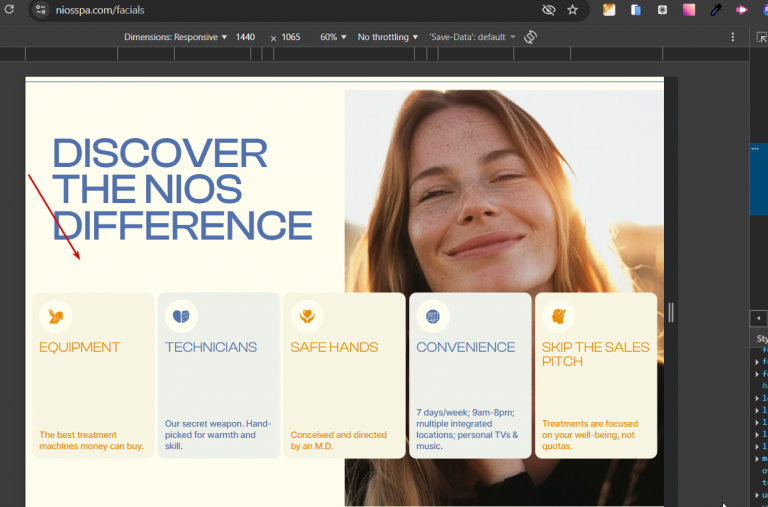The image size is (768, 507).
Task: Open the 60% zoom level dropdown
Action: (x=333, y=37)
